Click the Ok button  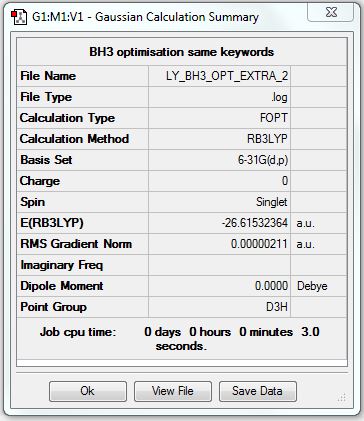click(88, 391)
